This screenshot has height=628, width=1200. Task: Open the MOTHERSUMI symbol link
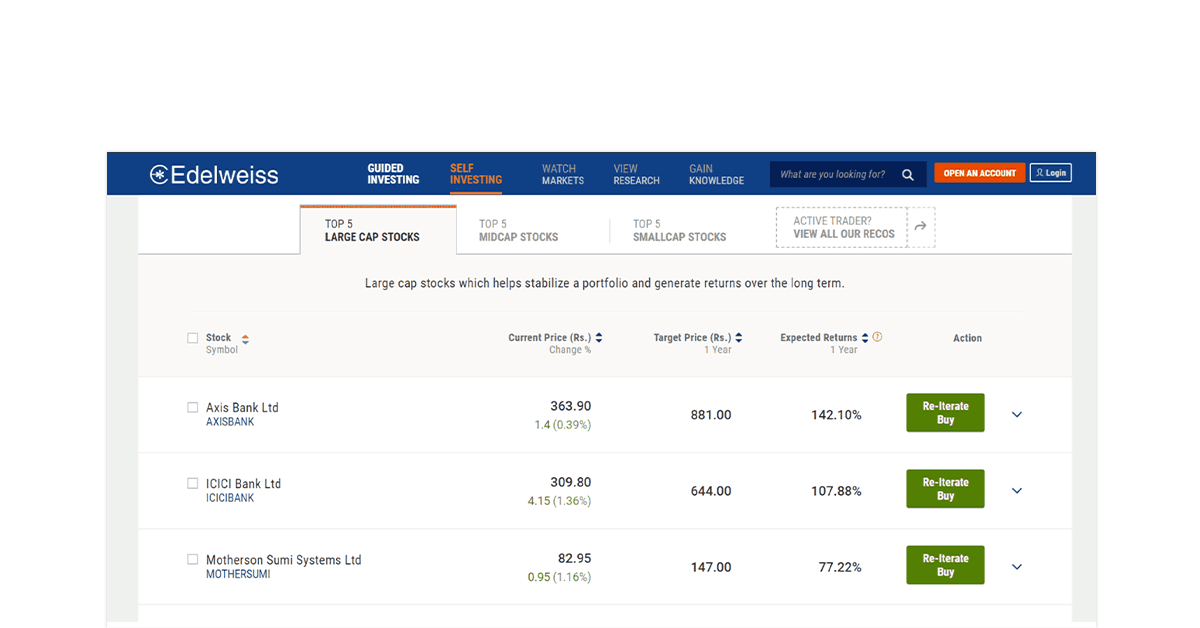[238, 574]
